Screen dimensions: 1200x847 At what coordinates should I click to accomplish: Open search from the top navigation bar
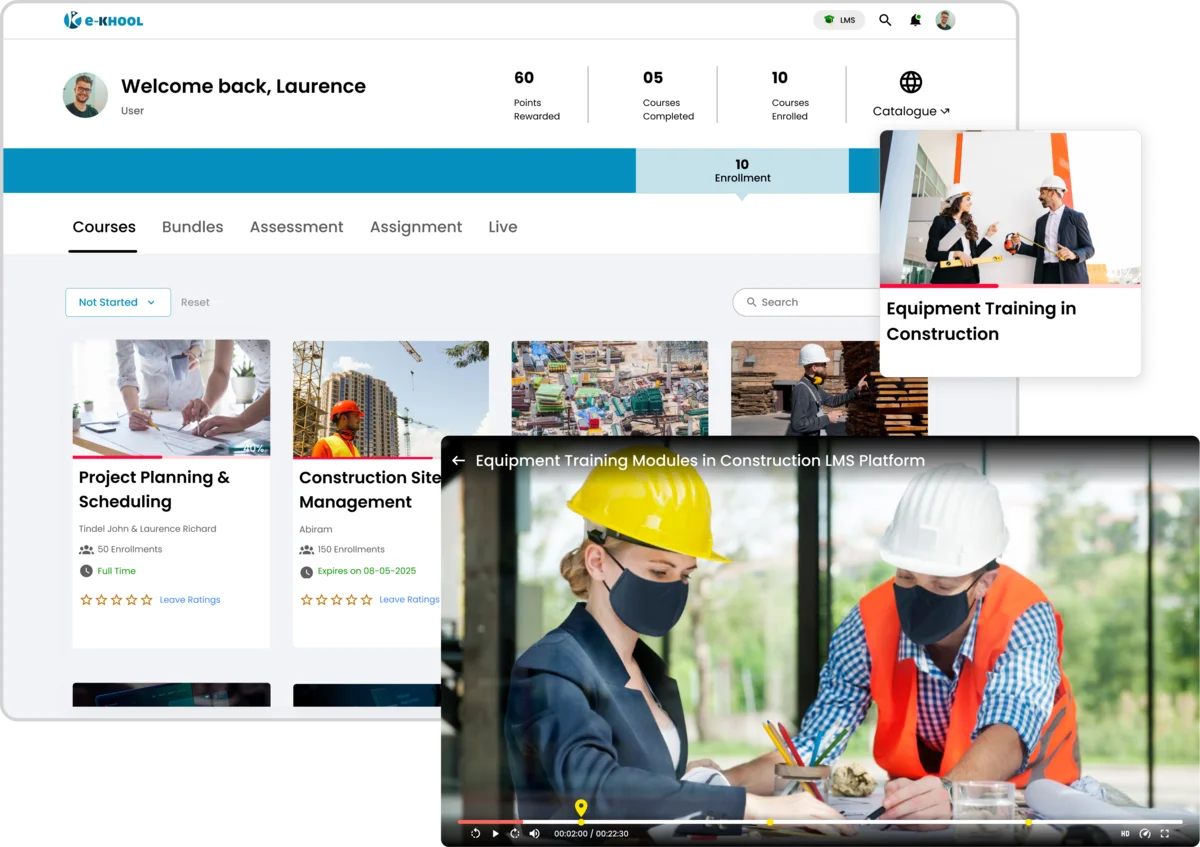[885, 20]
